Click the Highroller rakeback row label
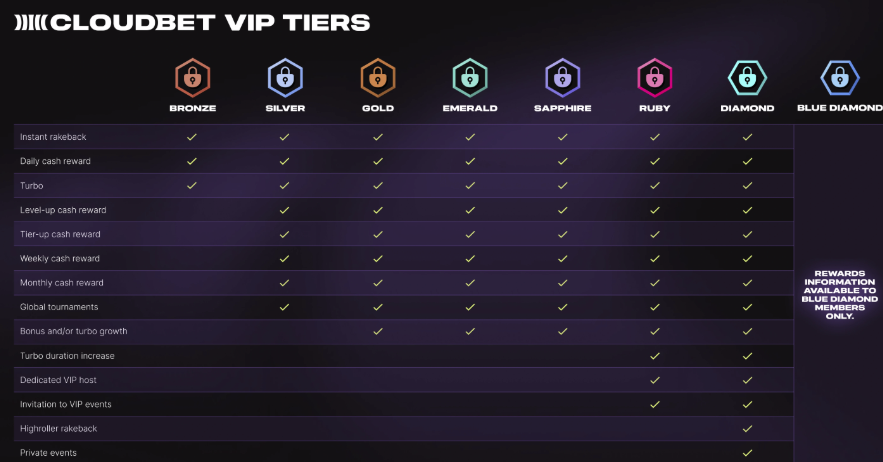The image size is (883, 462). click(x=59, y=428)
